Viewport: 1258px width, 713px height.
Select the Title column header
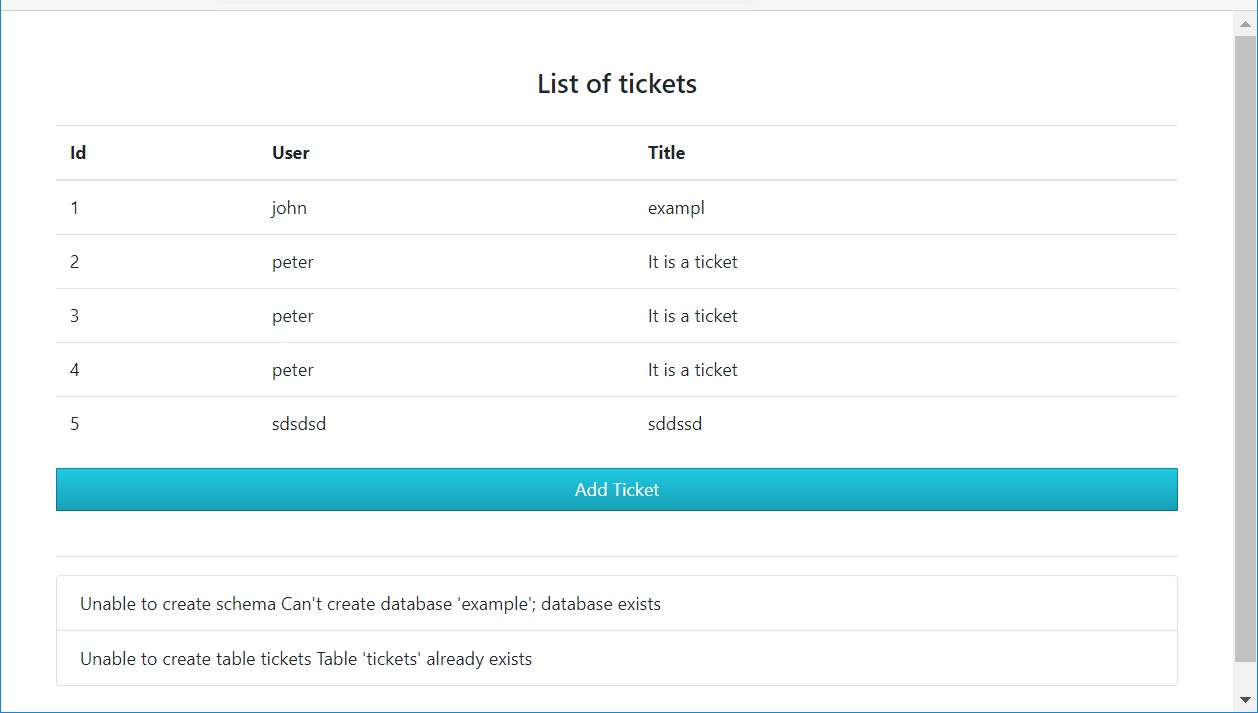pyautogui.click(x=666, y=153)
